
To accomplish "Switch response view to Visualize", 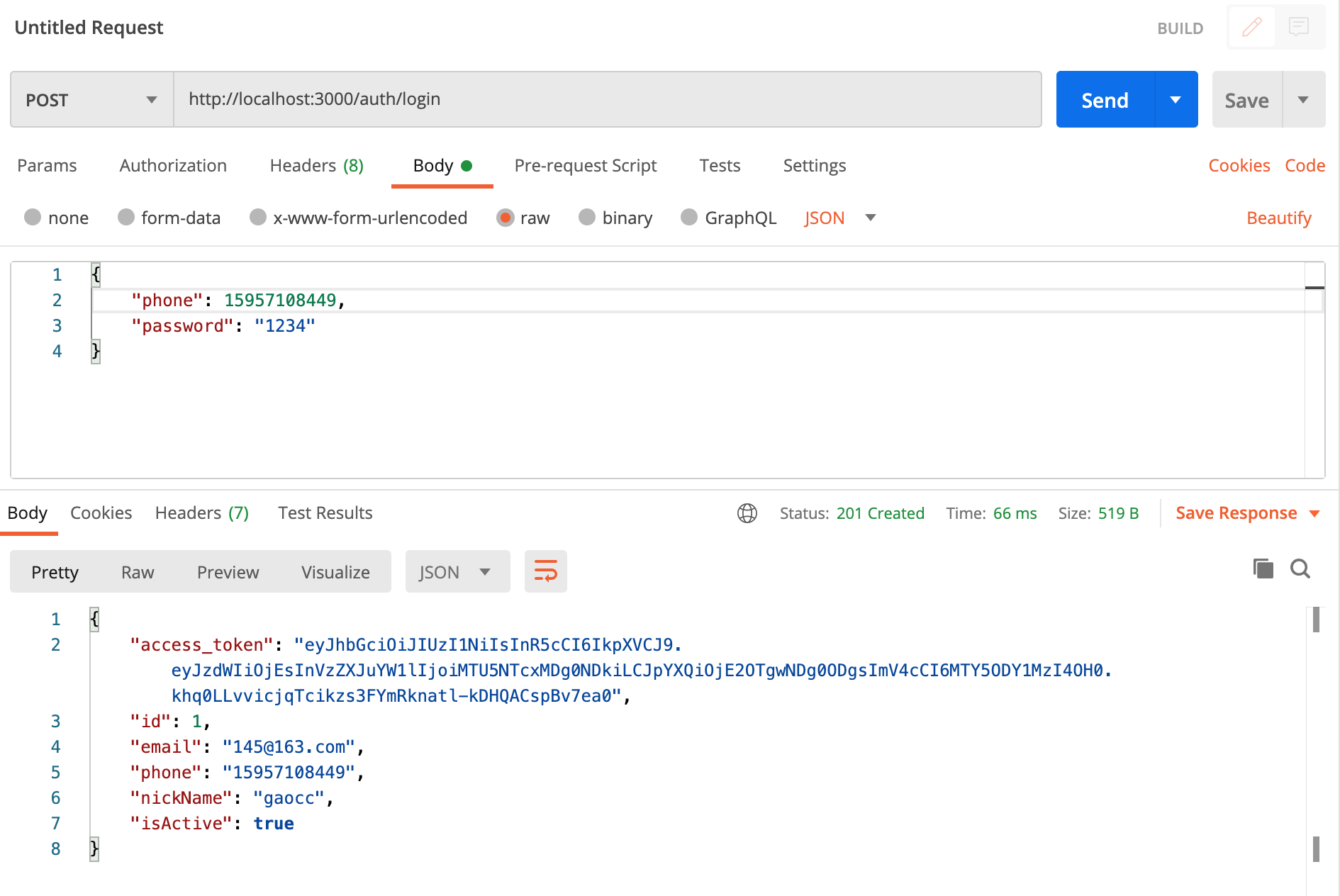I will [x=335, y=571].
